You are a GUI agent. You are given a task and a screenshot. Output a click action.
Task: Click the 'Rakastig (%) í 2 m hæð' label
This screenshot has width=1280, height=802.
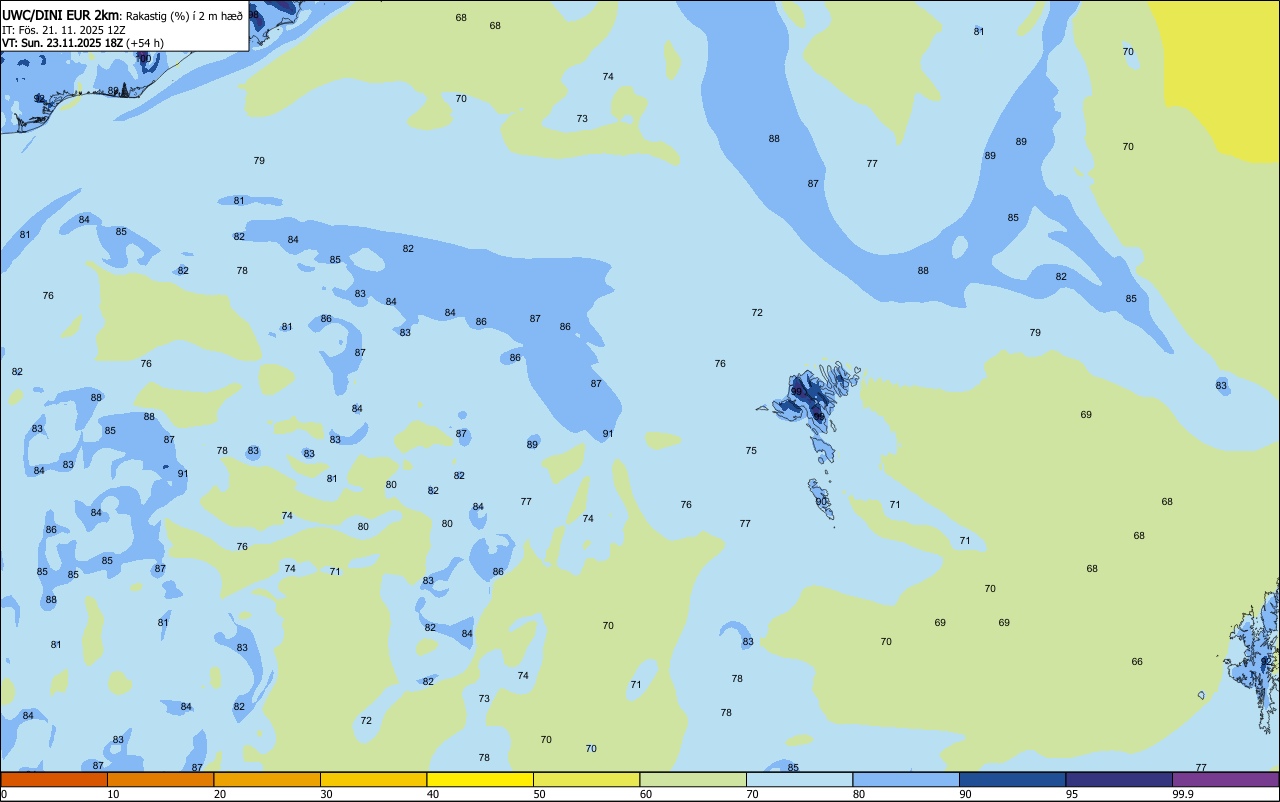click(x=184, y=15)
